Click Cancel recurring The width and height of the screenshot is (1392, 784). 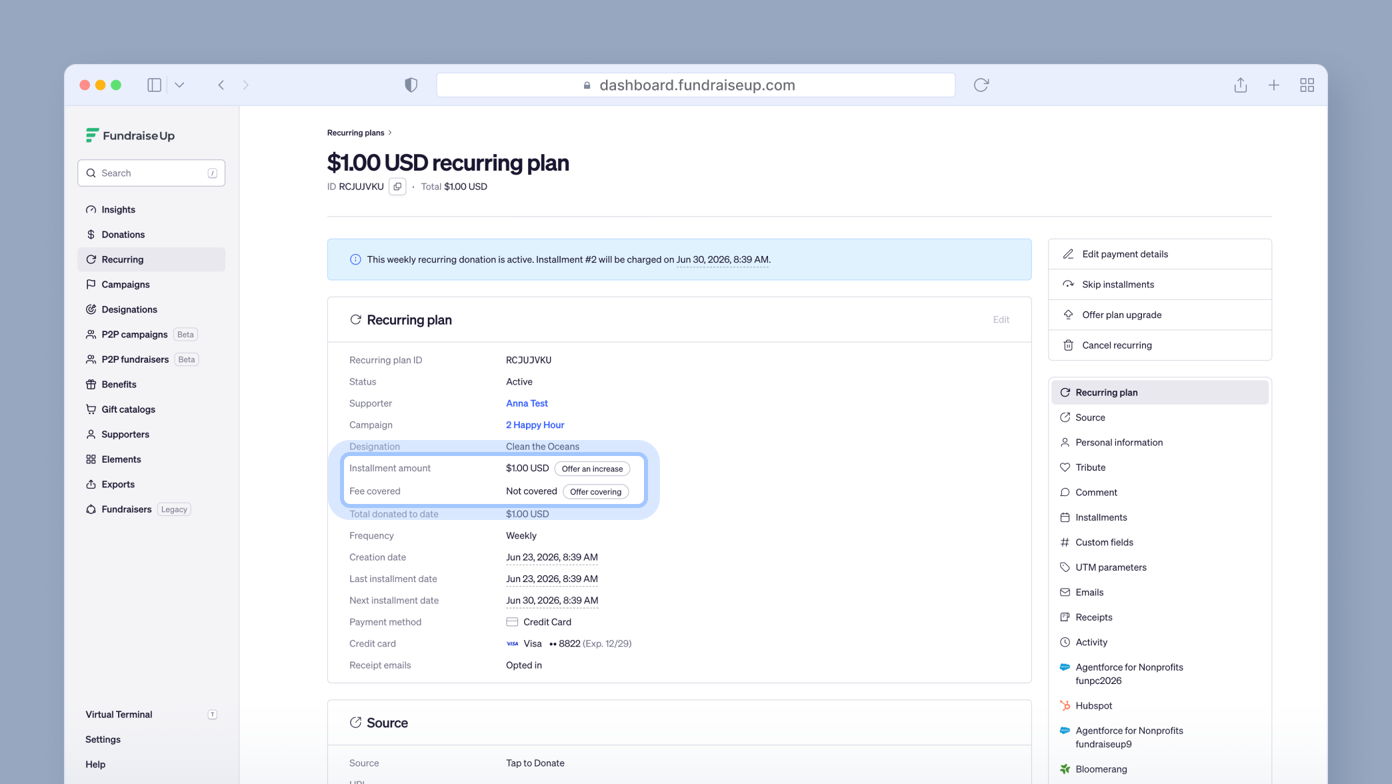point(1160,345)
